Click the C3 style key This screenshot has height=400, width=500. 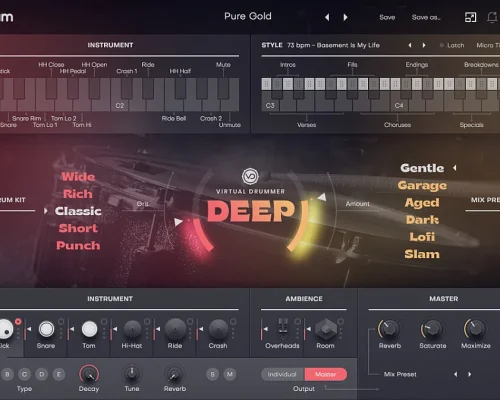click(x=270, y=101)
